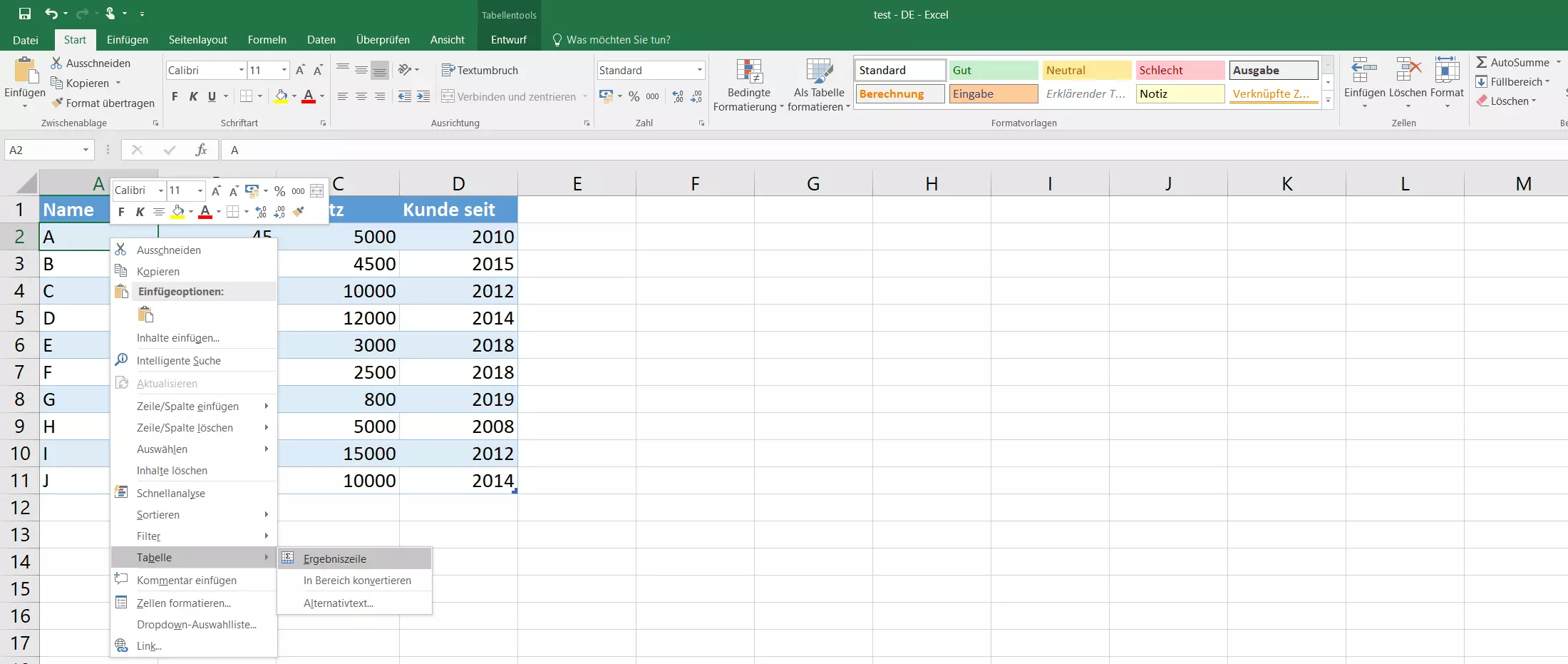
Task: Open mini toolbar font dropdown
Action: (x=161, y=190)
